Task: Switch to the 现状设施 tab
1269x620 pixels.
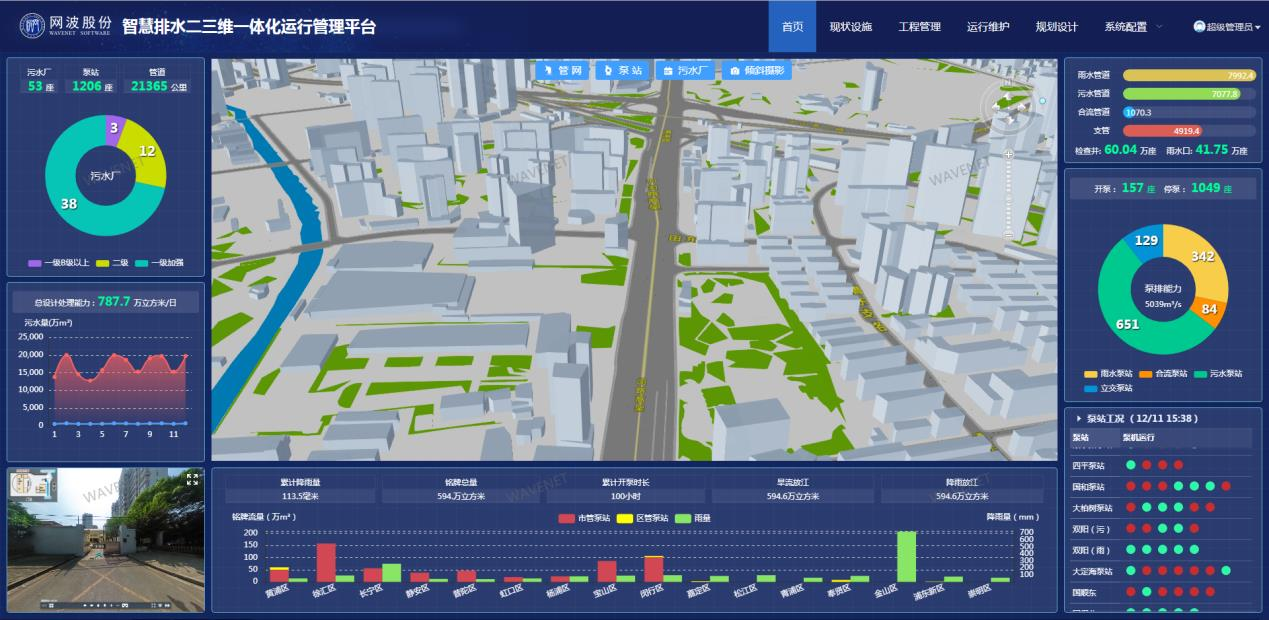Action: click(x=852, y=27)
